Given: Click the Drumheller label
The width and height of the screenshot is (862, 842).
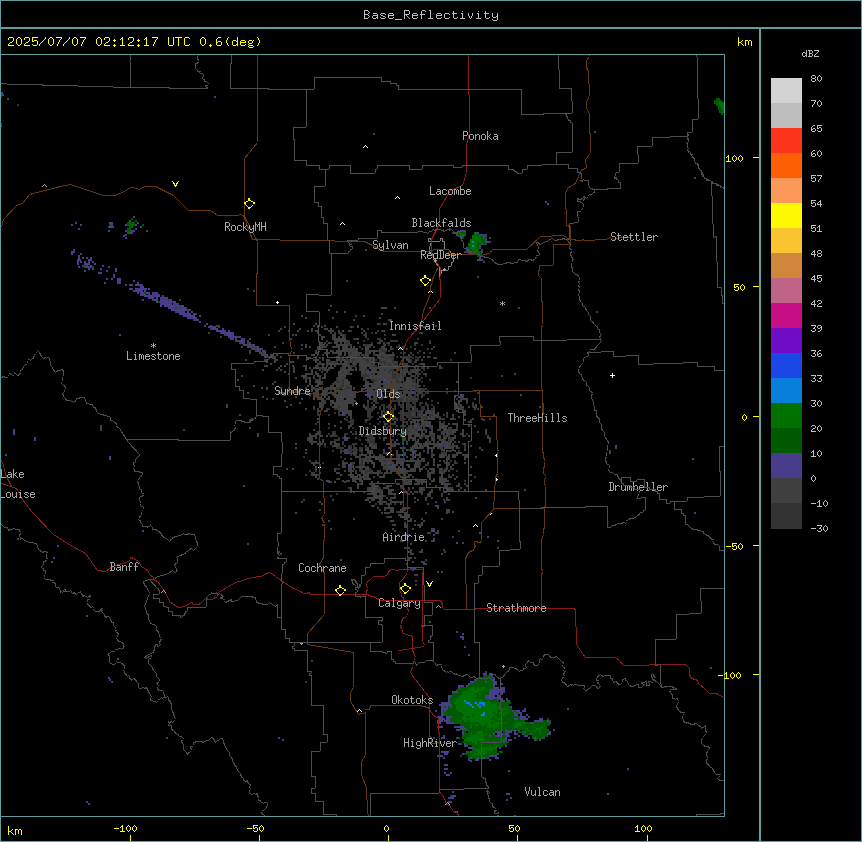Looking at the screenshot, I should (638, 487).
